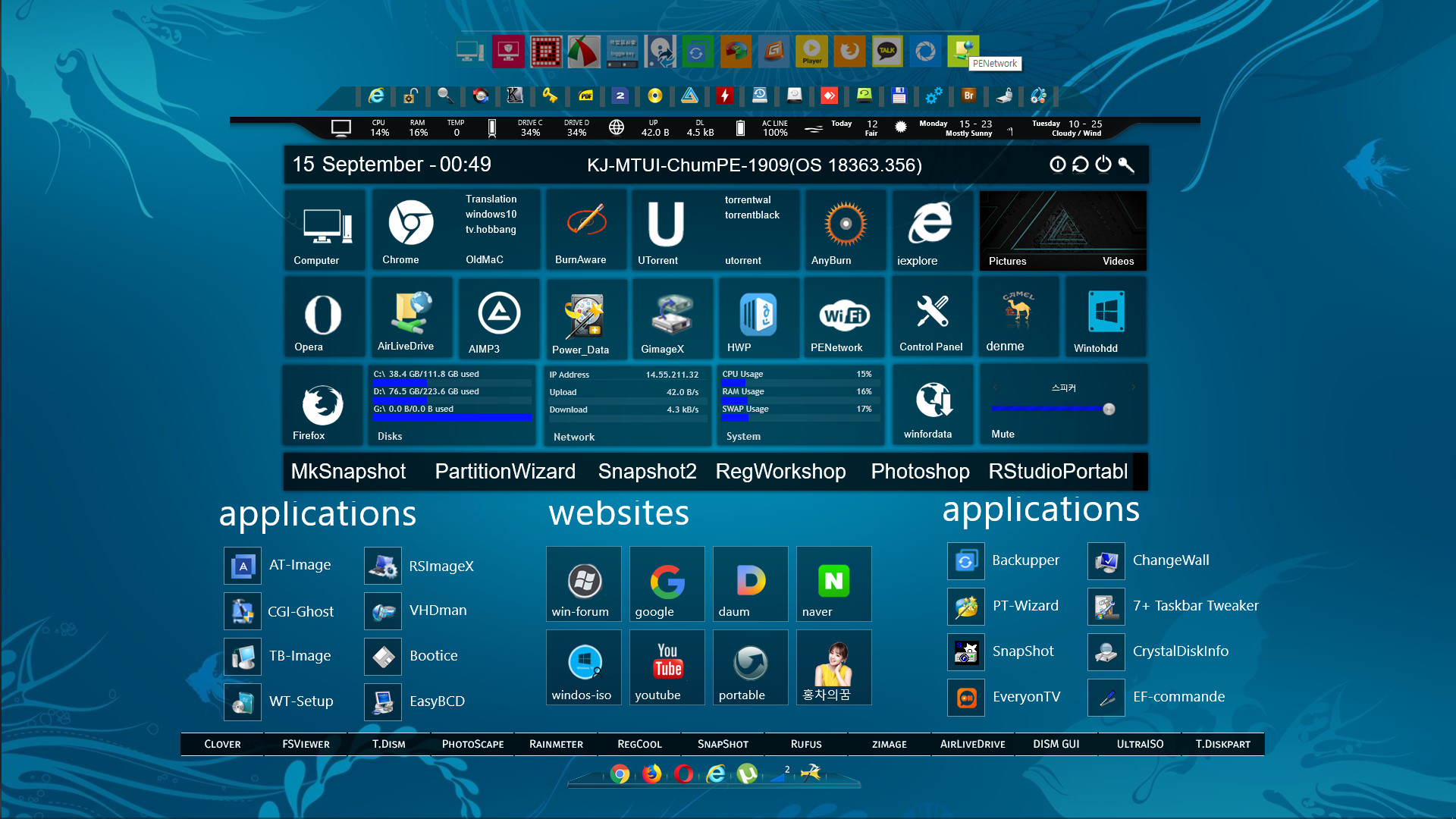This screenshot has height=819, width=1456.
Task: Open win-forum website tile
Action: 584,584
